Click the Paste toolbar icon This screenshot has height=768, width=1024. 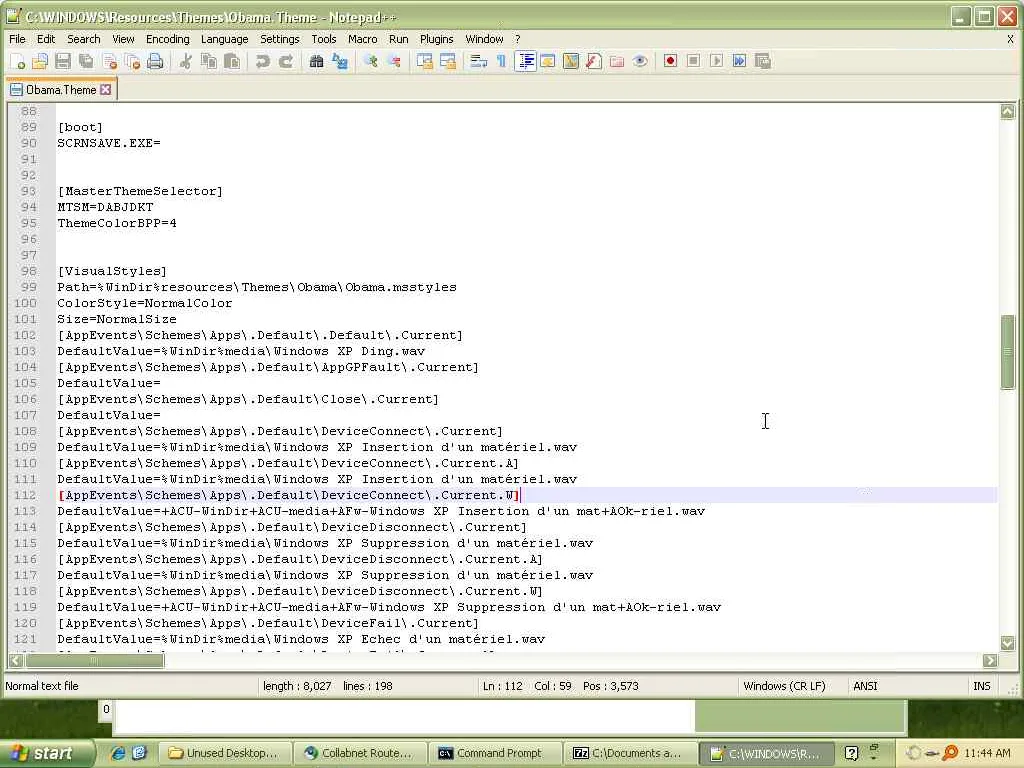231,61
